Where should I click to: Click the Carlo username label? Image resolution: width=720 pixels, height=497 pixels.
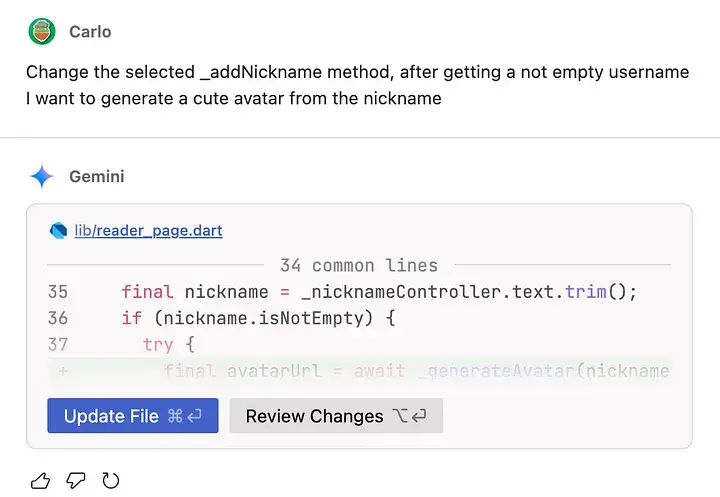click(90, 32)
